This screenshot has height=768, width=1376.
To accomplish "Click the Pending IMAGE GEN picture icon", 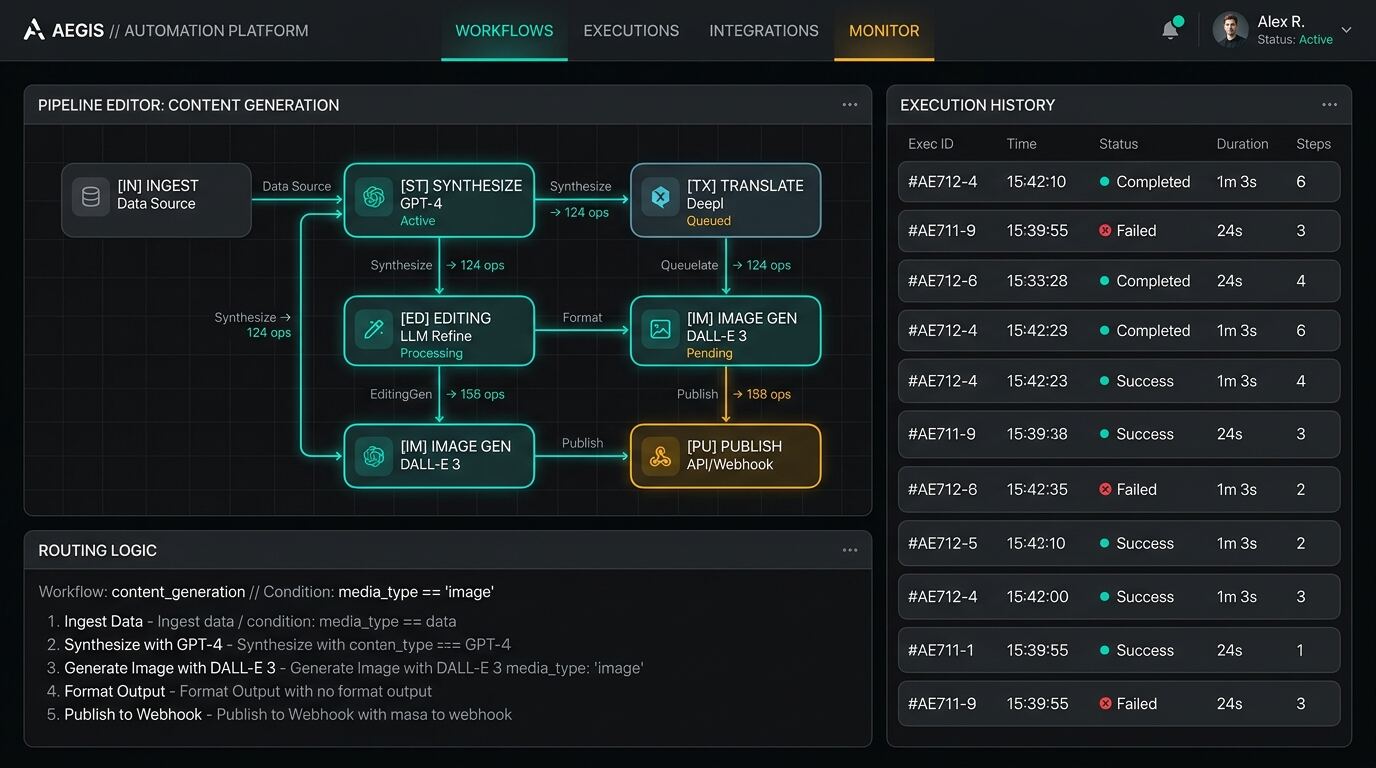I will (660, 329).
